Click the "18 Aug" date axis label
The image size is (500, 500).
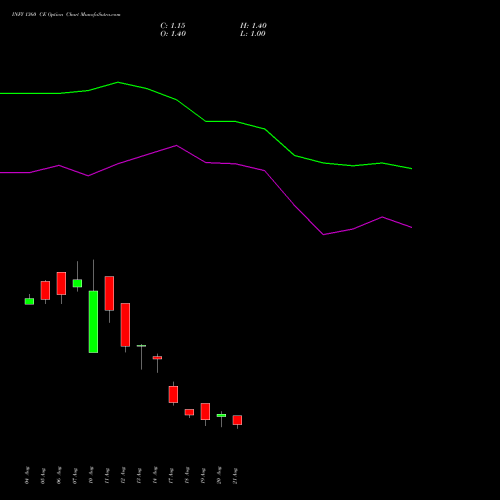coord(187,475)
